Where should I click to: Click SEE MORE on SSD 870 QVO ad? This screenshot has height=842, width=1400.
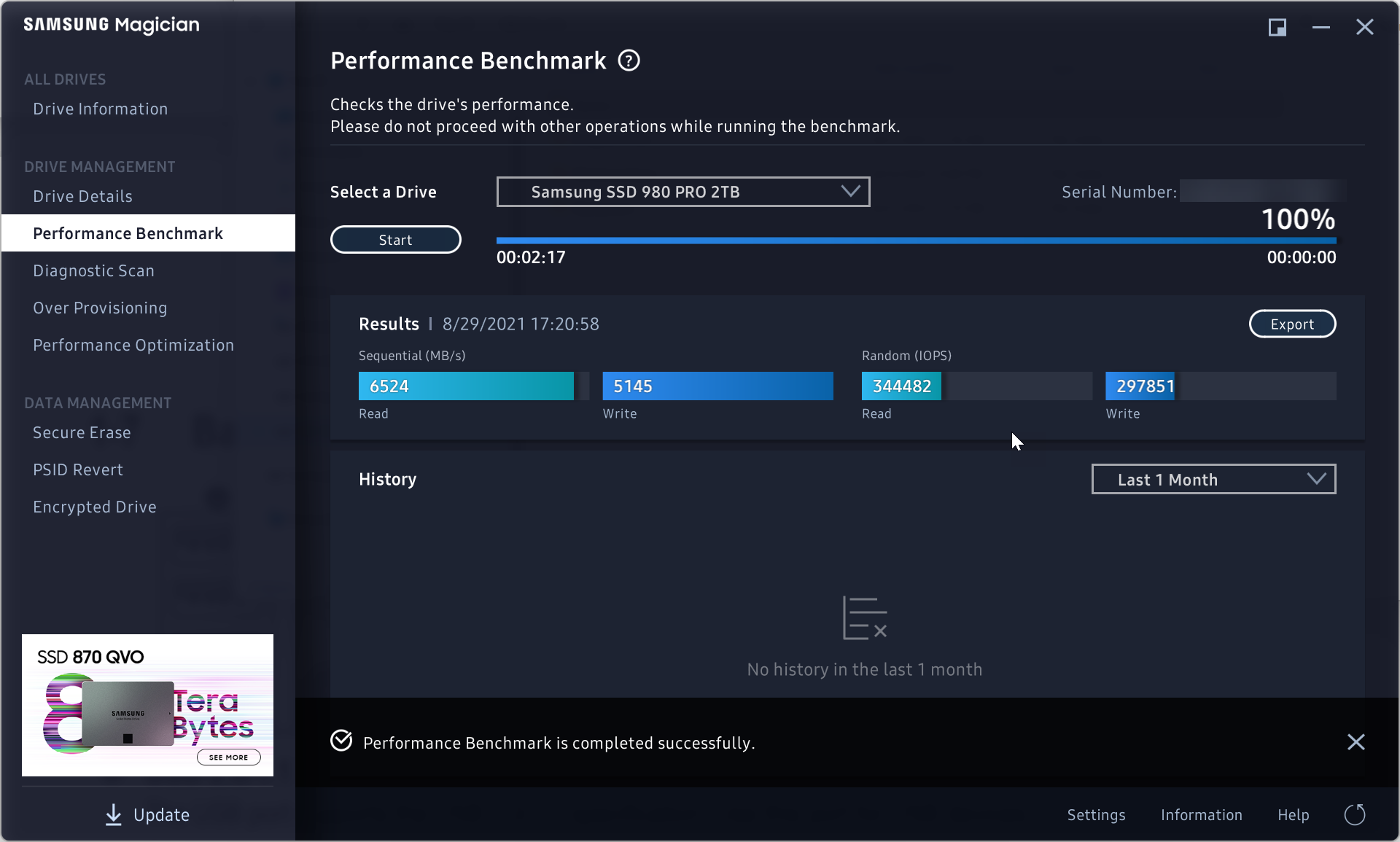click(x=228, y=757)
